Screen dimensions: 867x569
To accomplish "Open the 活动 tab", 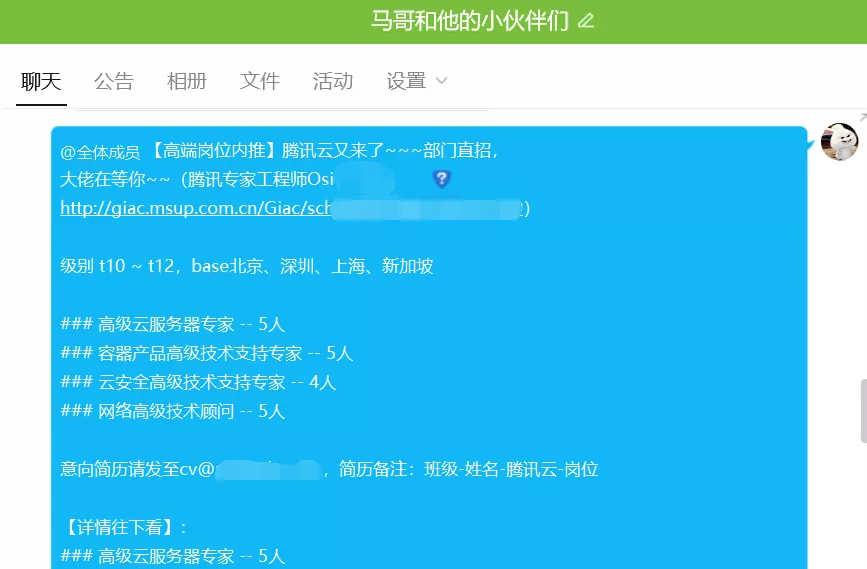I will point(333,81).
